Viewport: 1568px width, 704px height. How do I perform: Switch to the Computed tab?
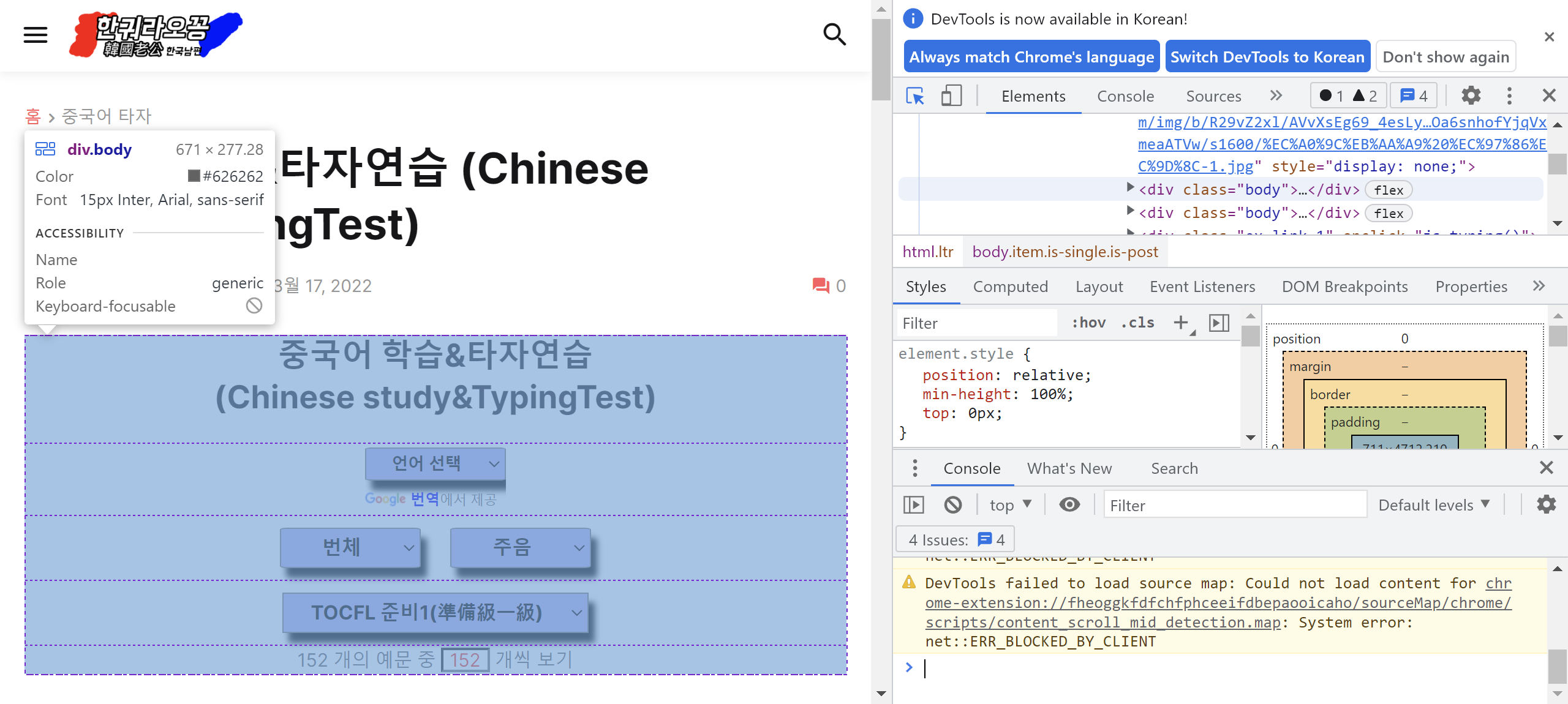(x=1010, y=286)
